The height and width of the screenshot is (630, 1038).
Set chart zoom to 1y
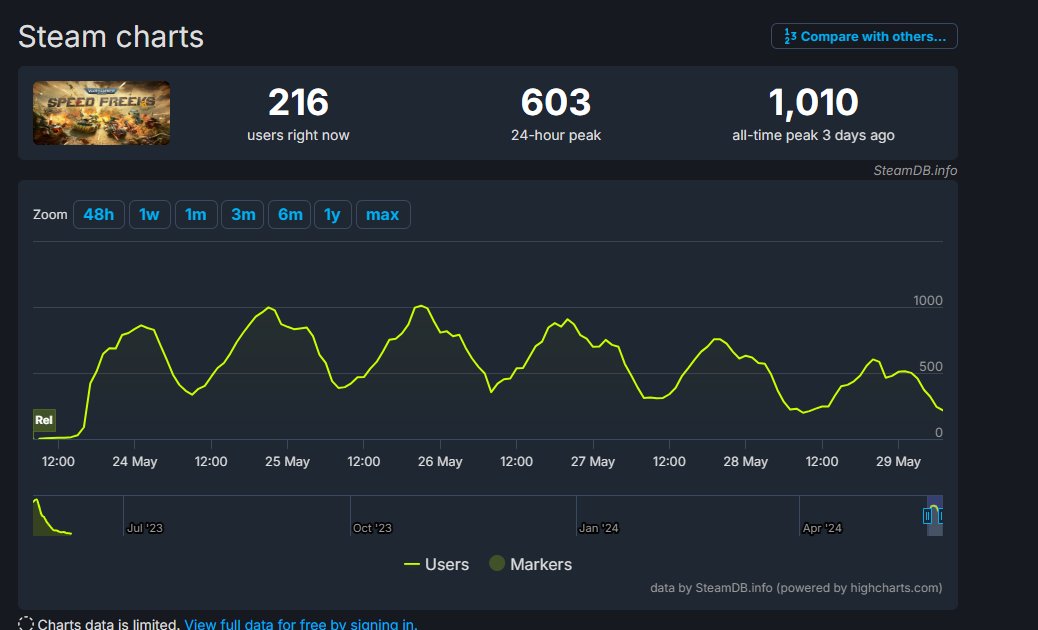coord(332,214)
